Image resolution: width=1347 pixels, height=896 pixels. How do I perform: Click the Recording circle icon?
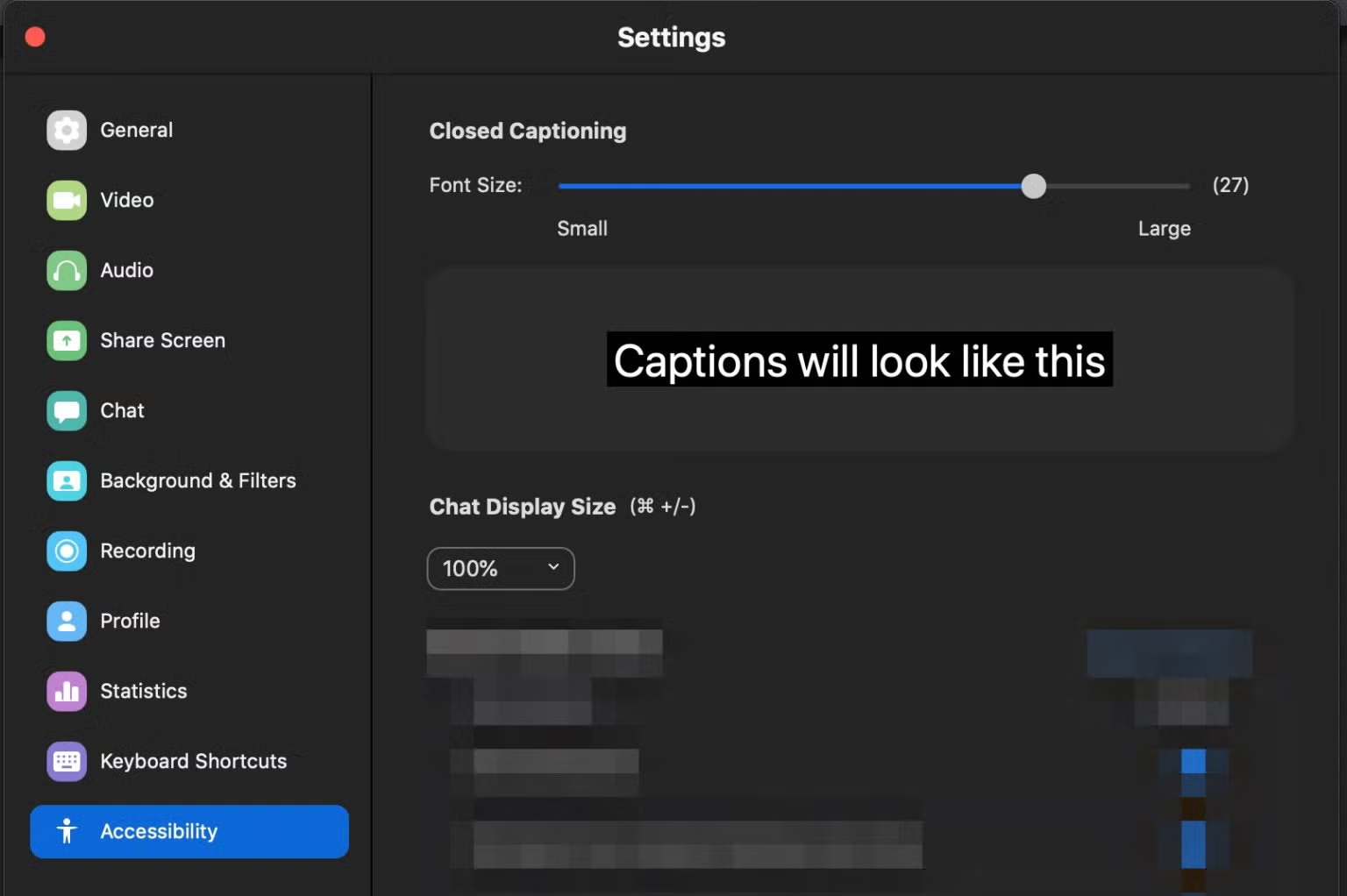pyautogui.click(x=67, y=551)
